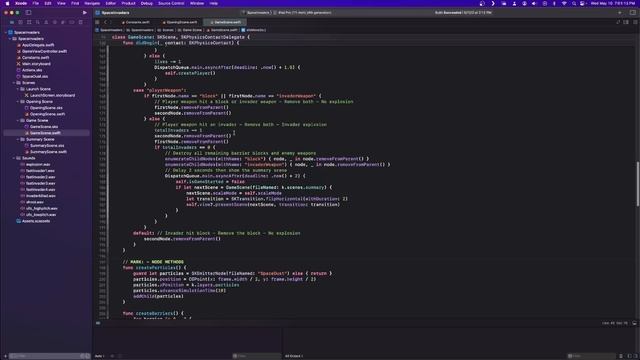Open the Debug menu

point(147,3)
